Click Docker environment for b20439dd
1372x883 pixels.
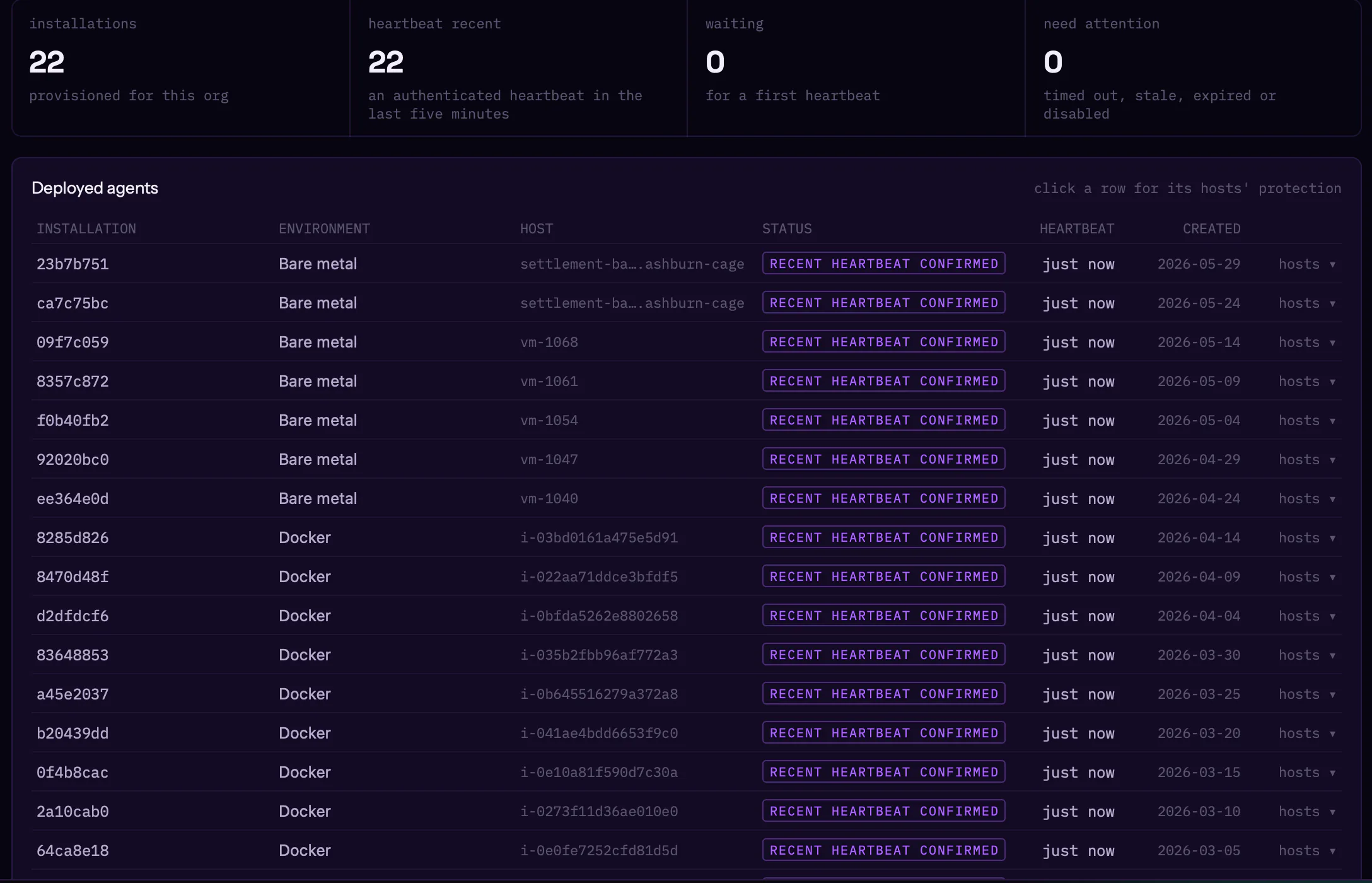305,734
